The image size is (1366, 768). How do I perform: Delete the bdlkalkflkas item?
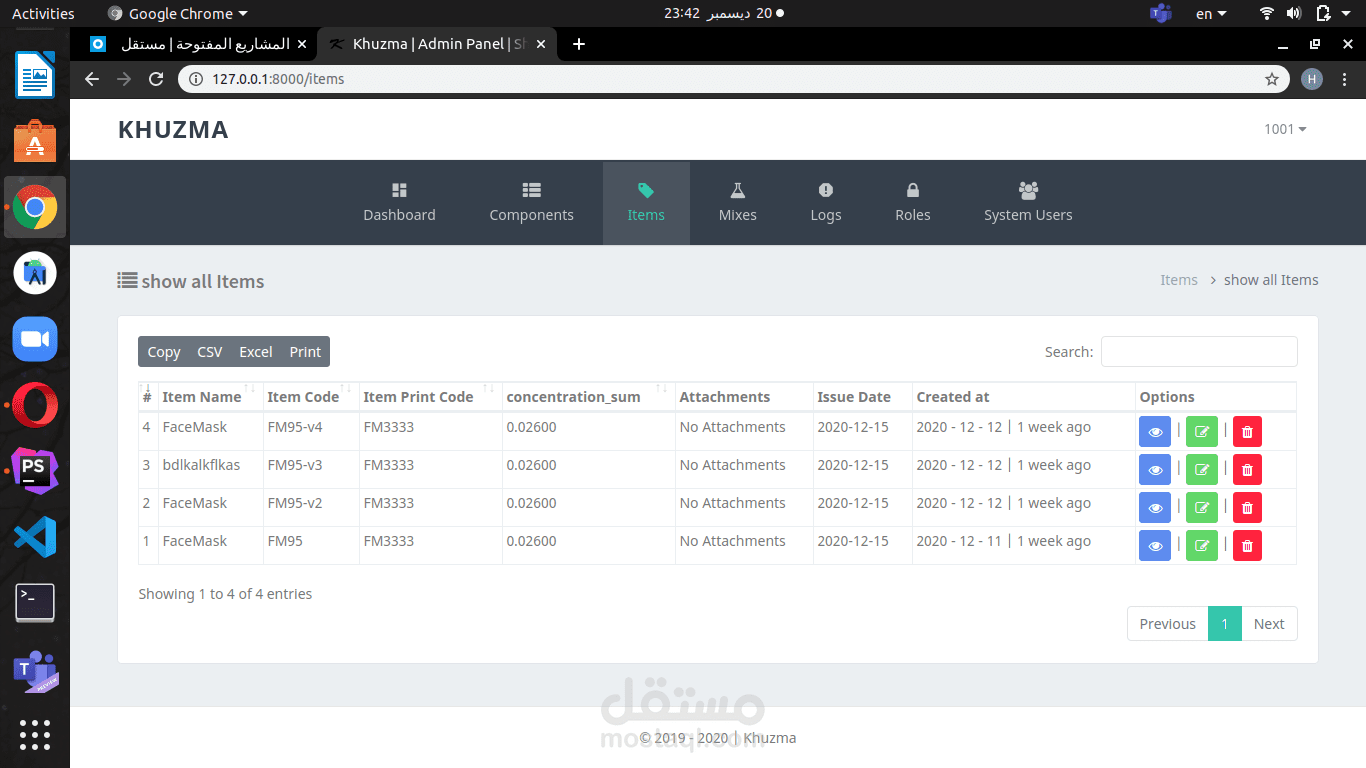click(x=1247, y=470)
